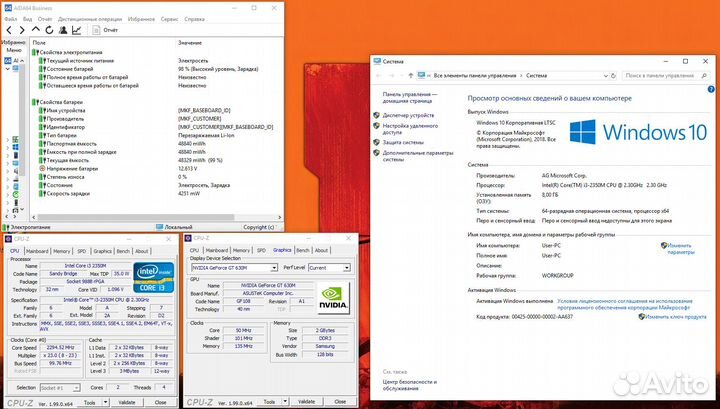This screenshot has height=409, width=720.
Task: Open Настройка удаленного доступа link
Action: click(x=410, y=129)
